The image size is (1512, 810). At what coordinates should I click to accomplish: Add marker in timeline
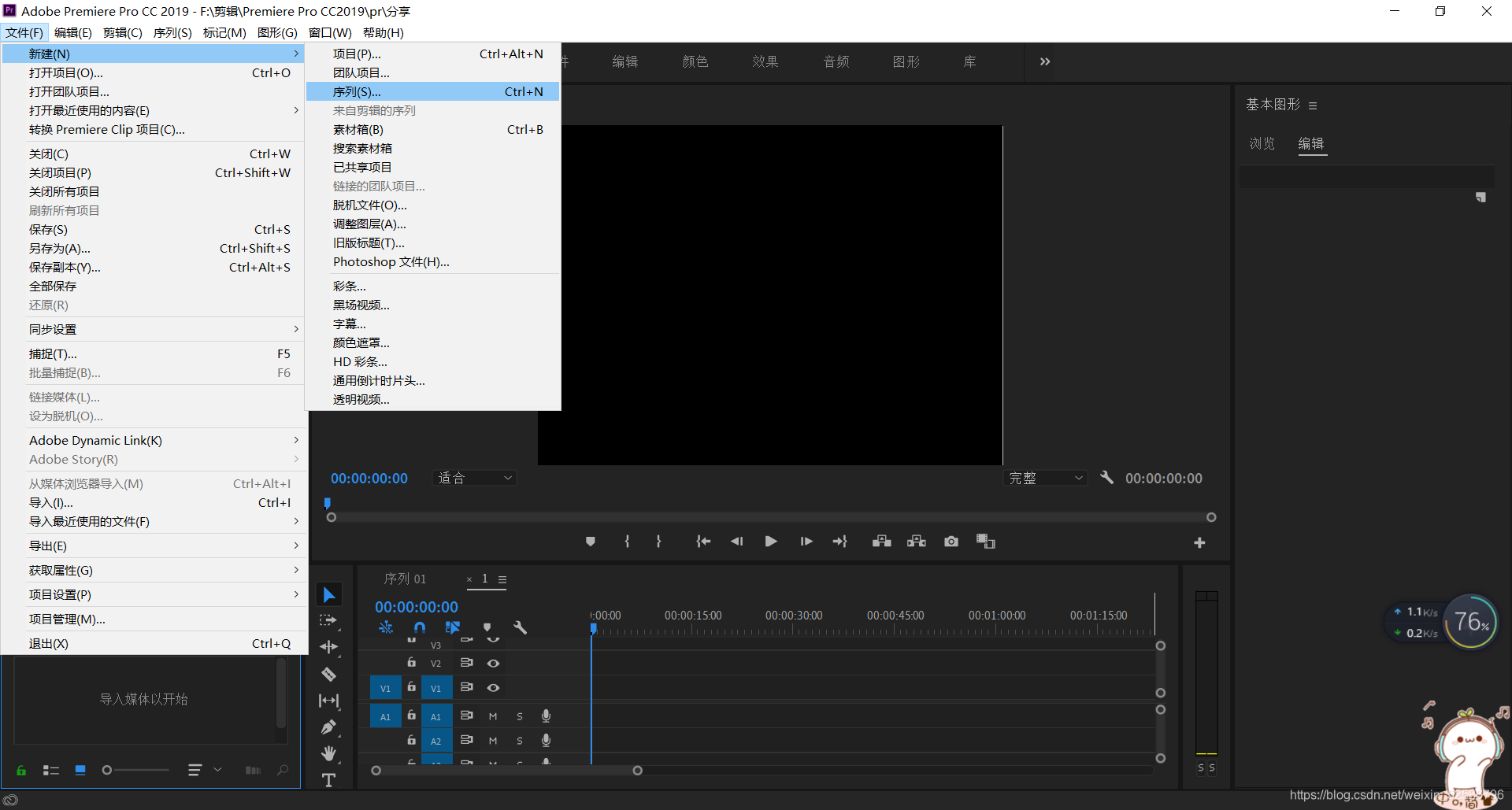pos(487,627)
